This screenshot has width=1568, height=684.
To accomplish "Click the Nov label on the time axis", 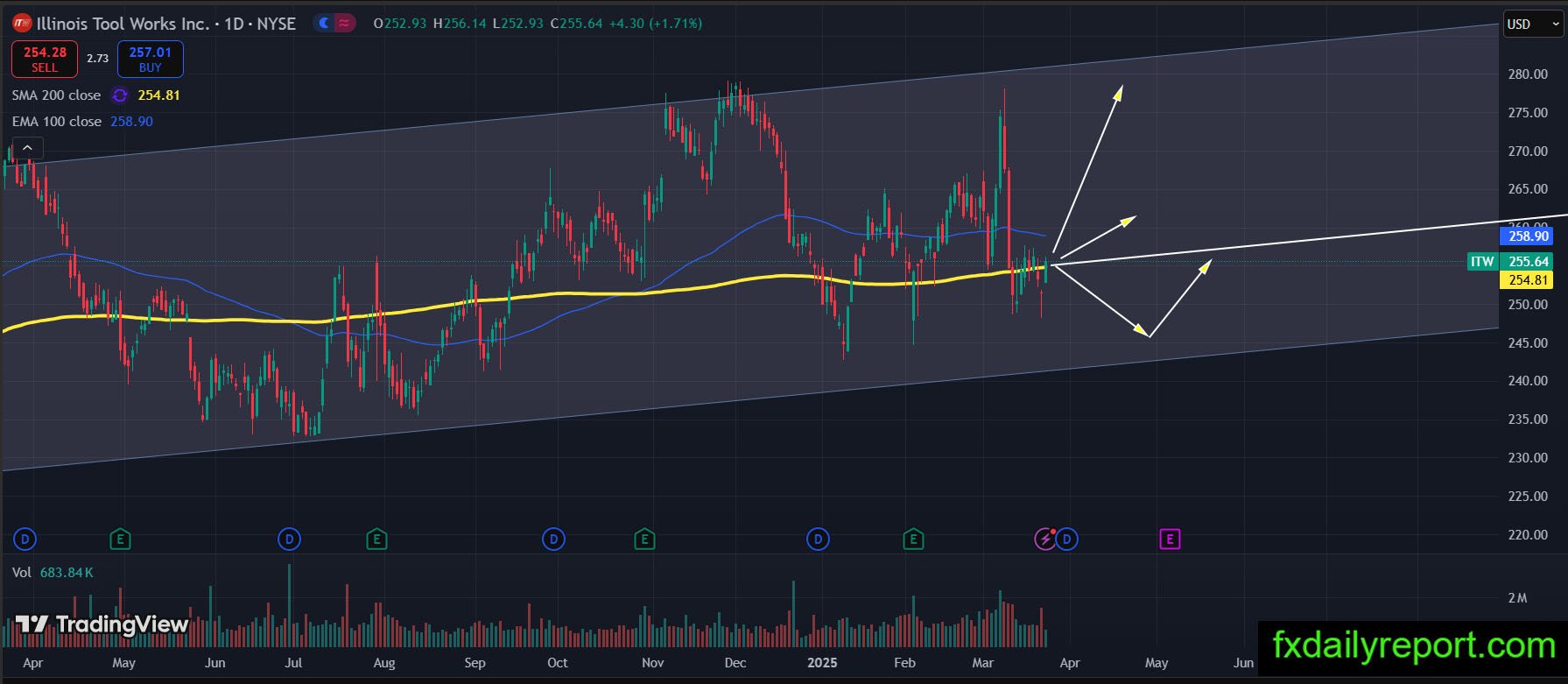I will [652, 663].
